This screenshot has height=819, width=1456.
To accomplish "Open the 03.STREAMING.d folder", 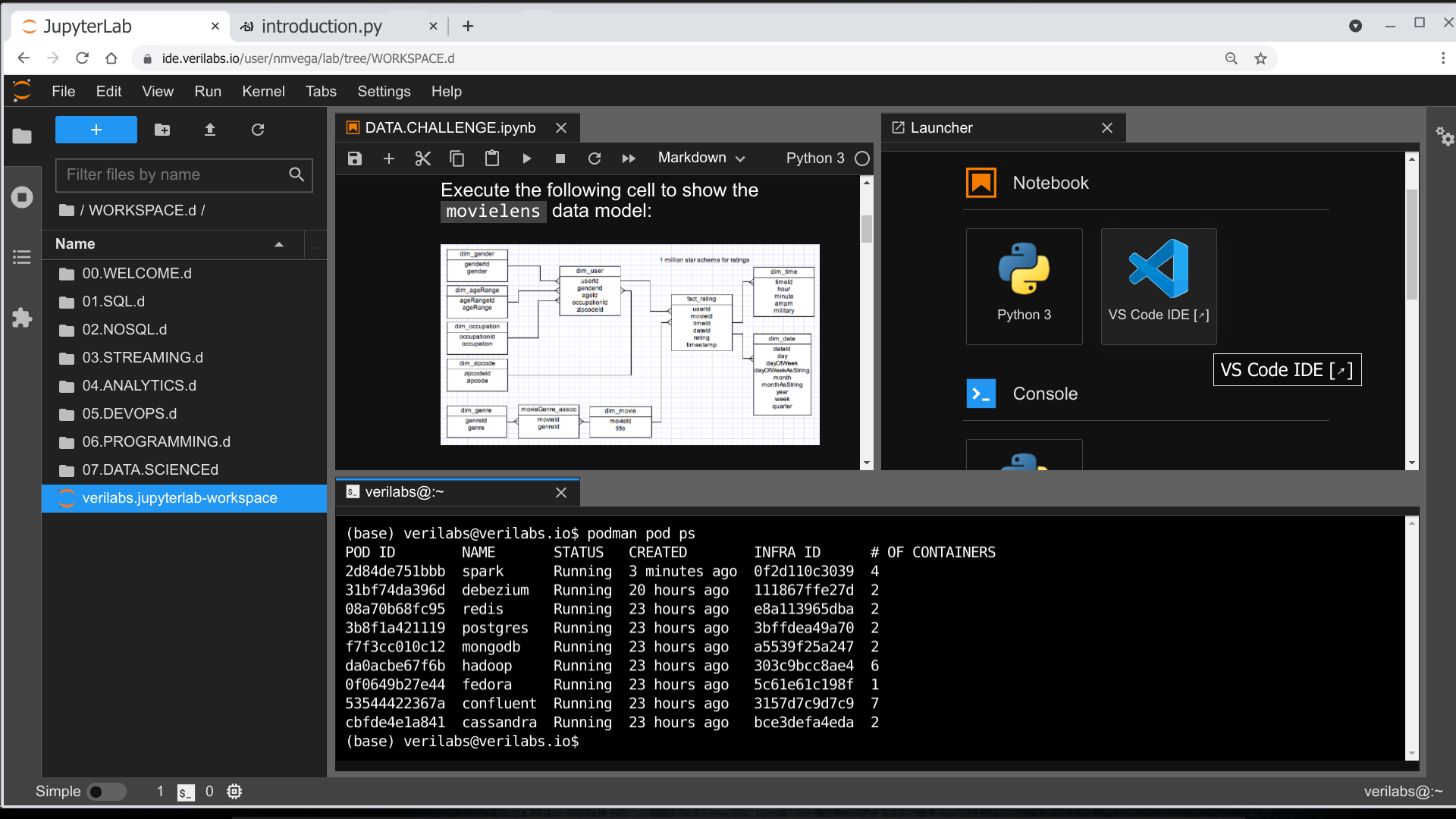I will (x=184, y=357).
